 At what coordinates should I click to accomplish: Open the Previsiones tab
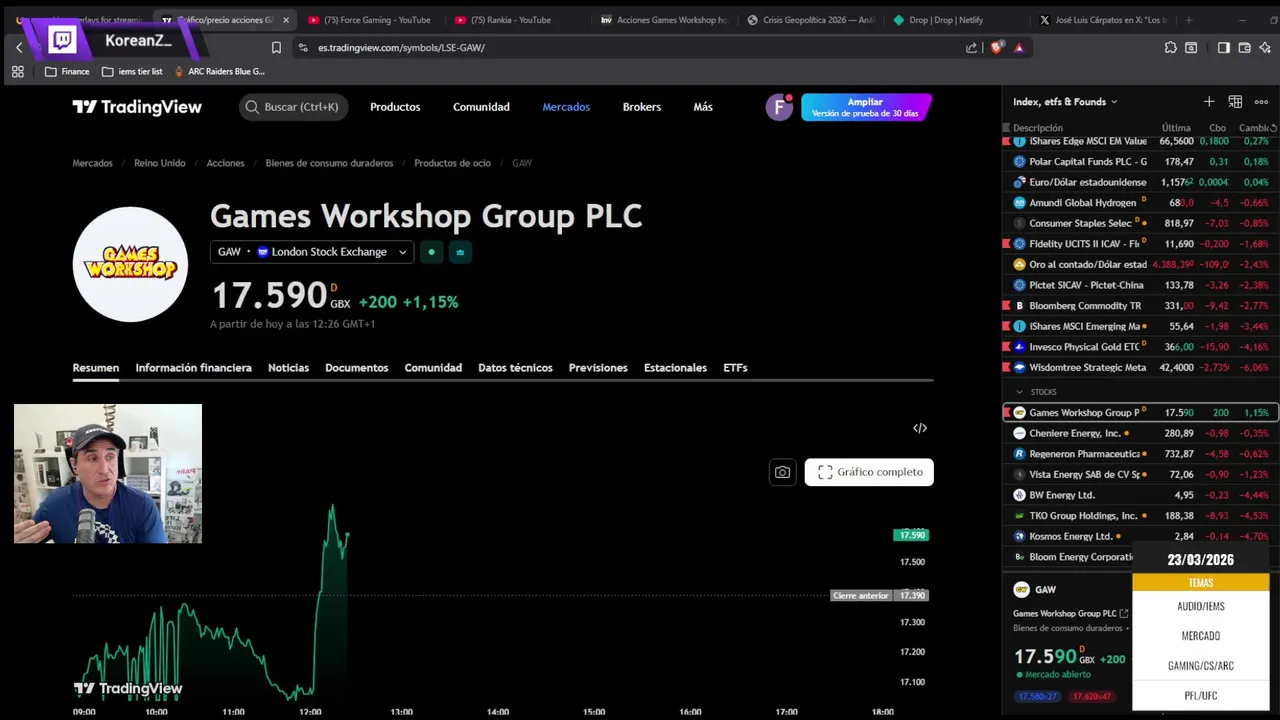pos(598,368)
